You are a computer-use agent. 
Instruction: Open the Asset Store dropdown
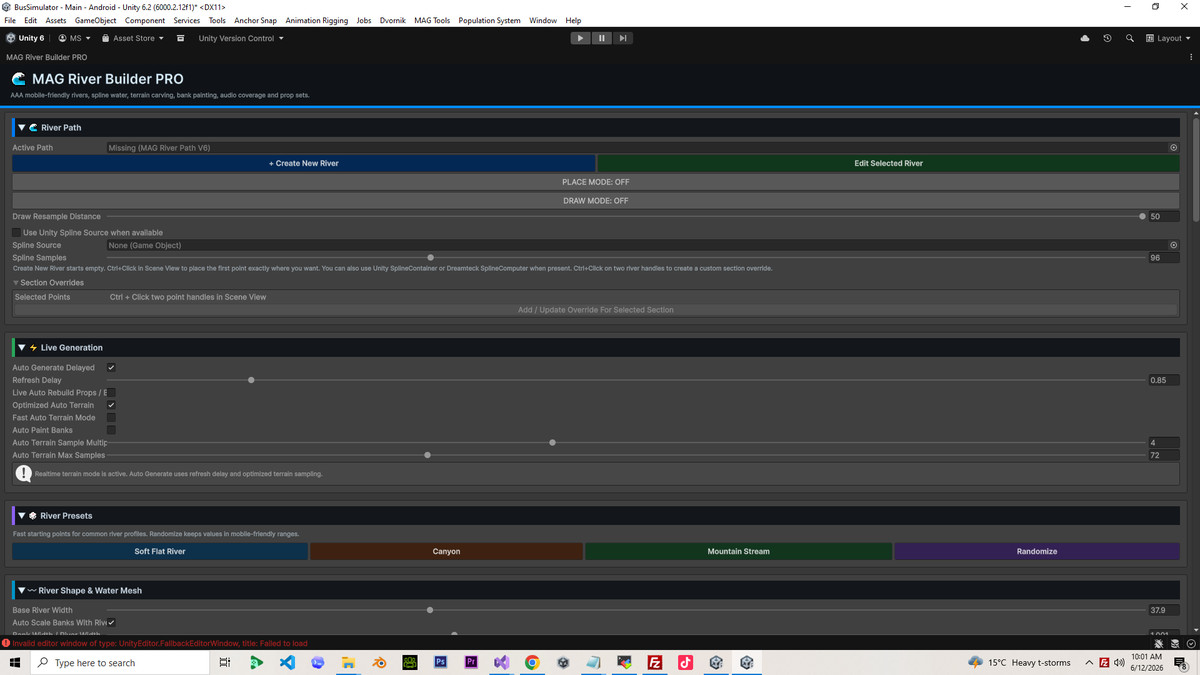click(133, 38)
